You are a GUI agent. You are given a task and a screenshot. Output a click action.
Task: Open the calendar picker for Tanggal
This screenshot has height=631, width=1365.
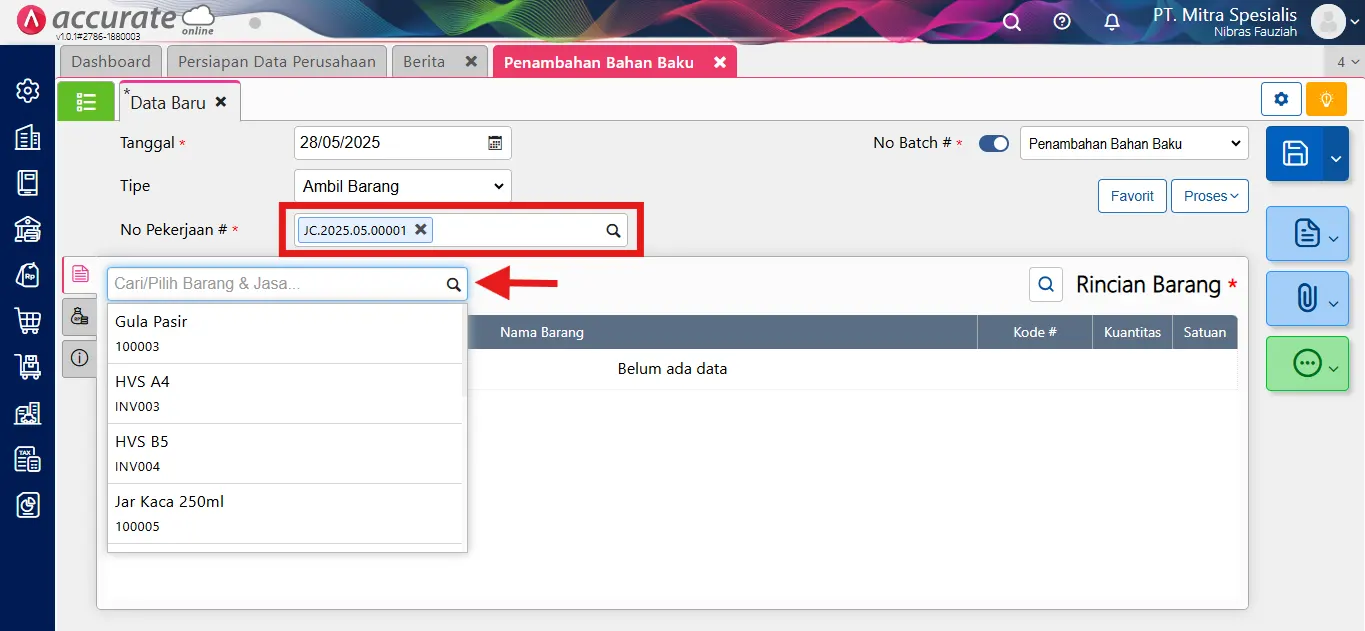[x=495, y=143]
